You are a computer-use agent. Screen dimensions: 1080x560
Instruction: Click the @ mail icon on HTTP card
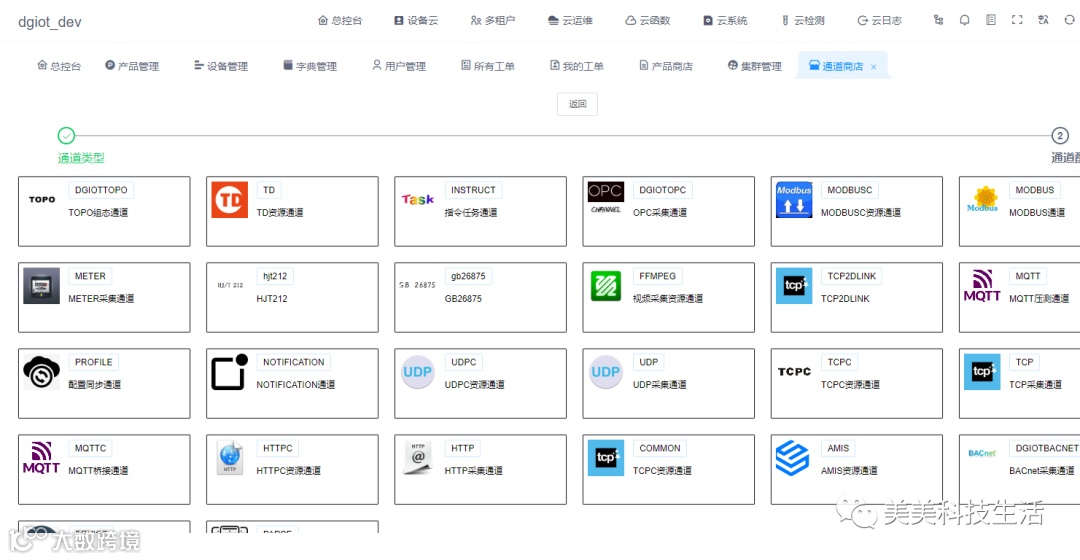coord(417,458)
